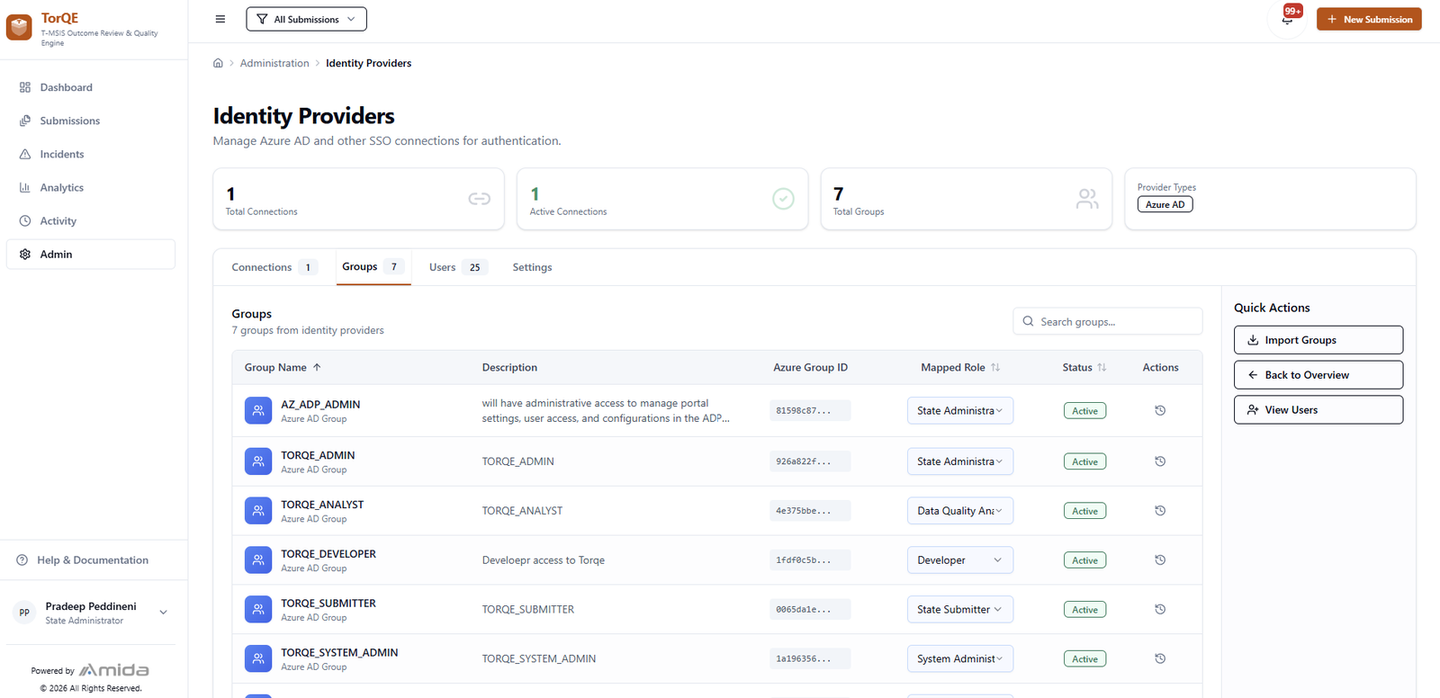The width and height of the screenshot is (1440, 698).
Task: Click the Import Groups button
Action: coord(1318,340)
